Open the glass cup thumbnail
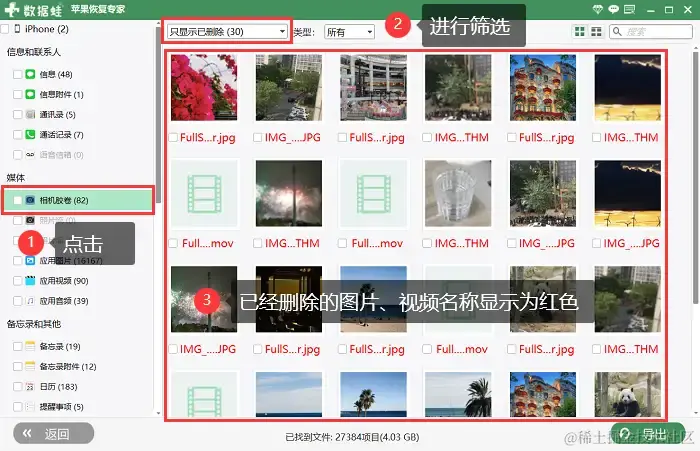This screenshot has height=451, width=700. coord(458,193)
